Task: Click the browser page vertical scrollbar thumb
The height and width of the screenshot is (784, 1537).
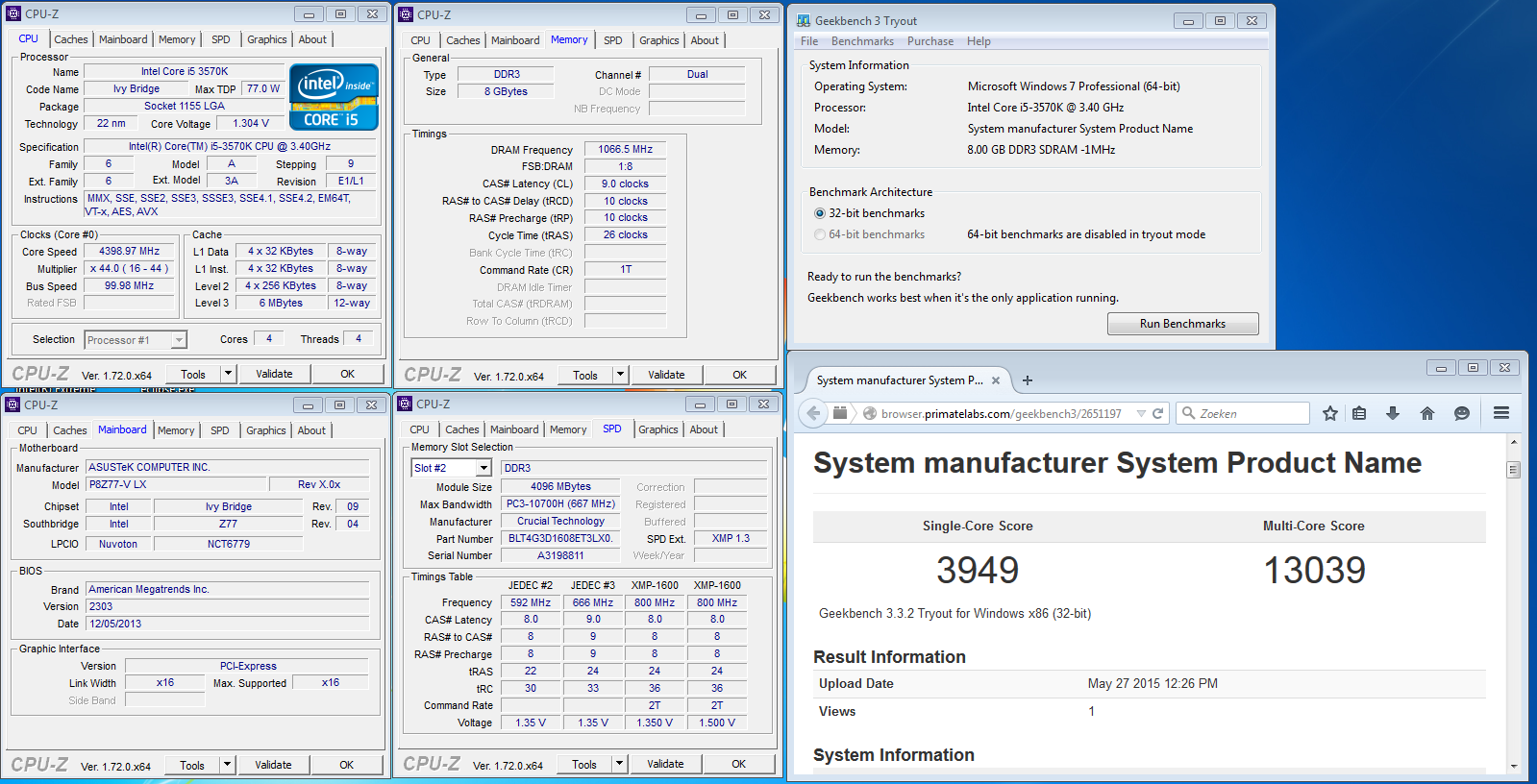Action: [1514, 470]
